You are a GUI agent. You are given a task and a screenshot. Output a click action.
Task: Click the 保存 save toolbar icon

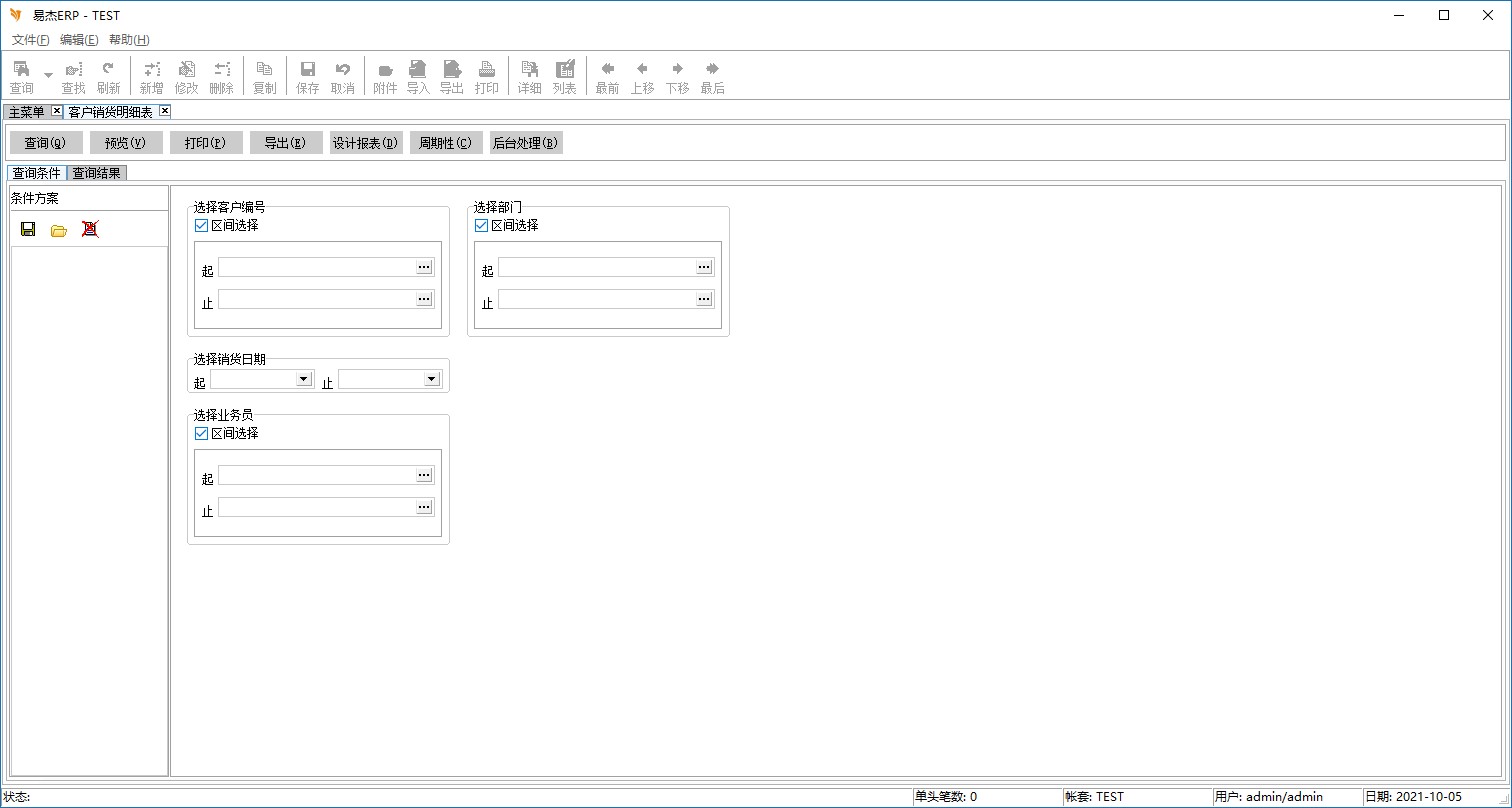tap(308, 76)
